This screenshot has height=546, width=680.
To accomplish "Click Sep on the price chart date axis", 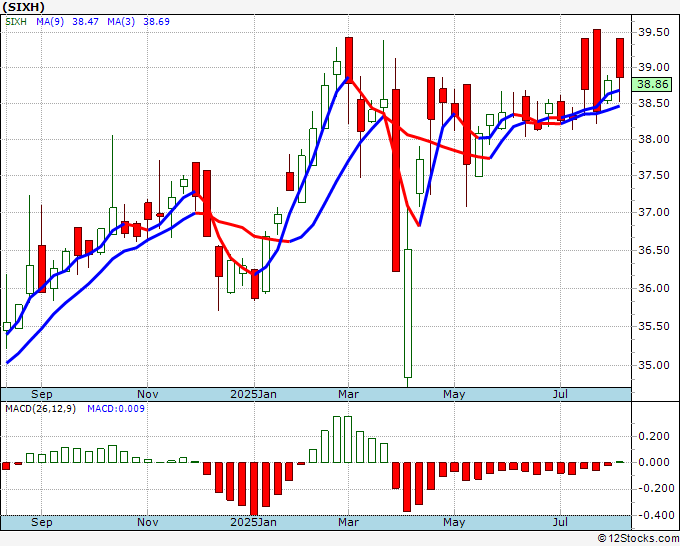I will tap(42, 394).
